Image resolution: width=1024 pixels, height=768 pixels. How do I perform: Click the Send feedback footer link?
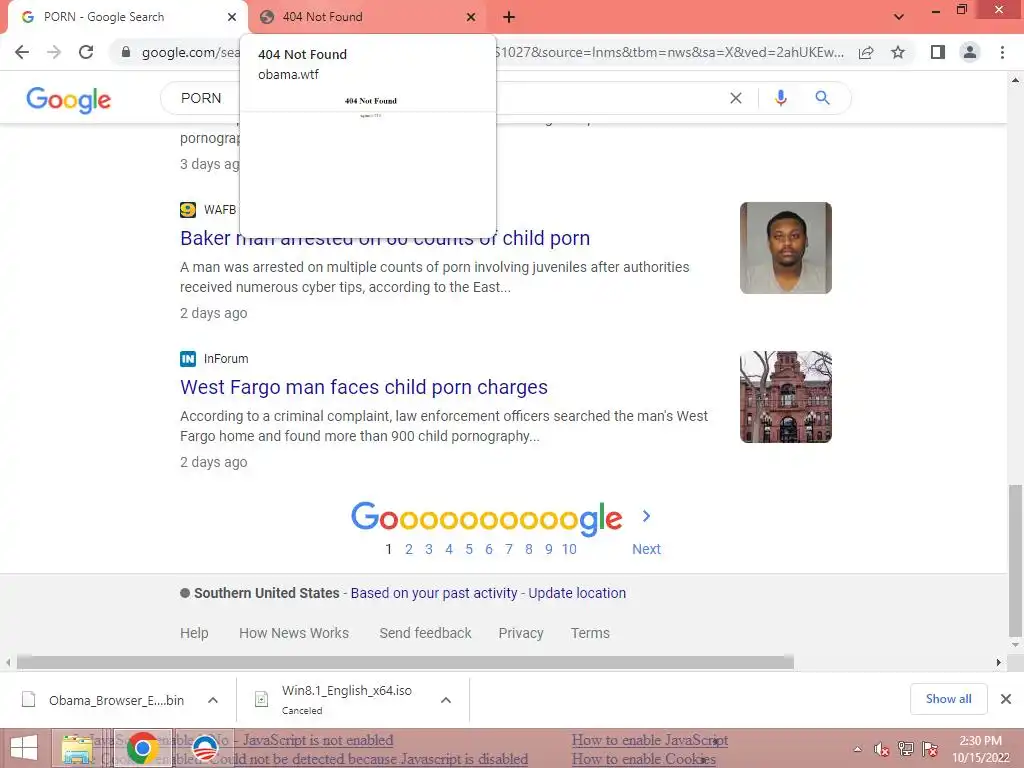coord(425,633)
